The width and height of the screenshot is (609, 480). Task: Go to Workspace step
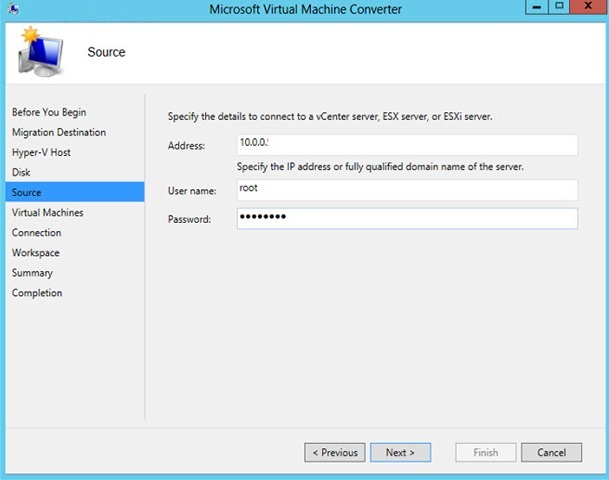click(x=35, y=253)
